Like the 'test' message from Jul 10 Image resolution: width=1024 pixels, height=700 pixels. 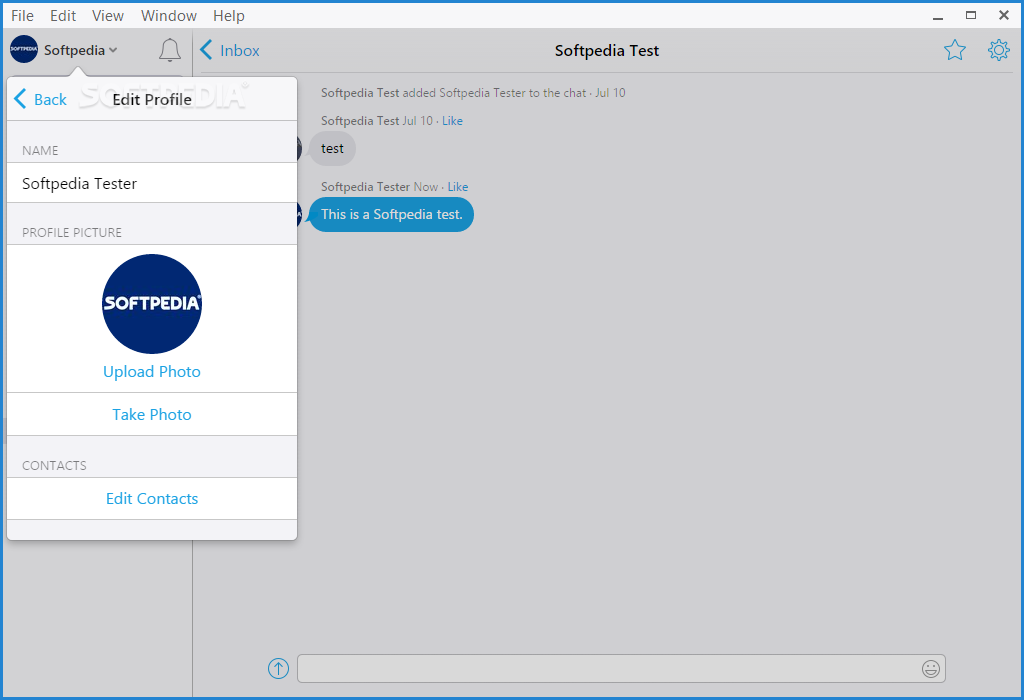point(452,121)
